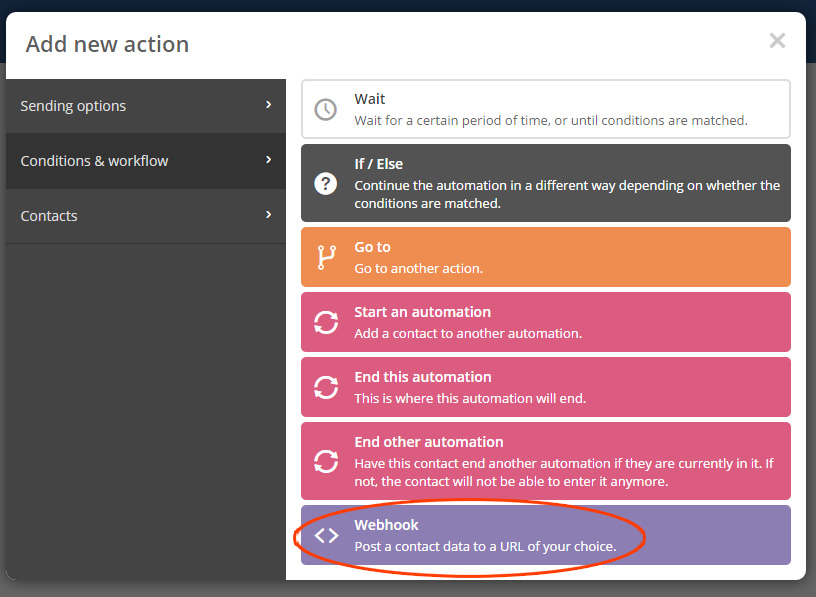816x597 pixels.
Task: Open the Contacts category
Action: (x=146, y=216)
